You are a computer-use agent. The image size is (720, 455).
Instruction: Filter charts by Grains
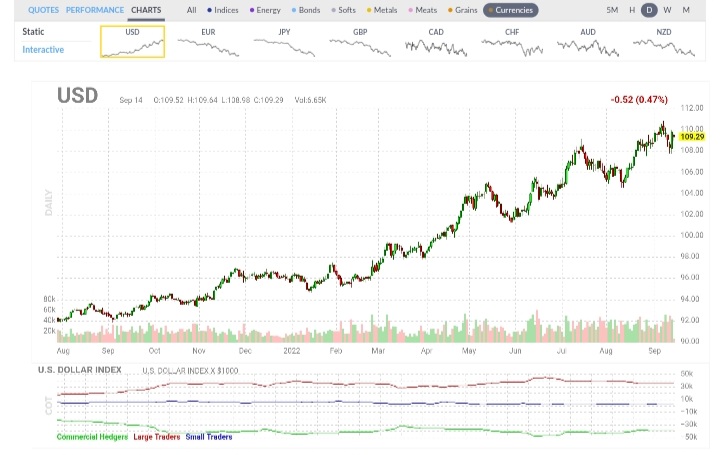pos(463,10)
